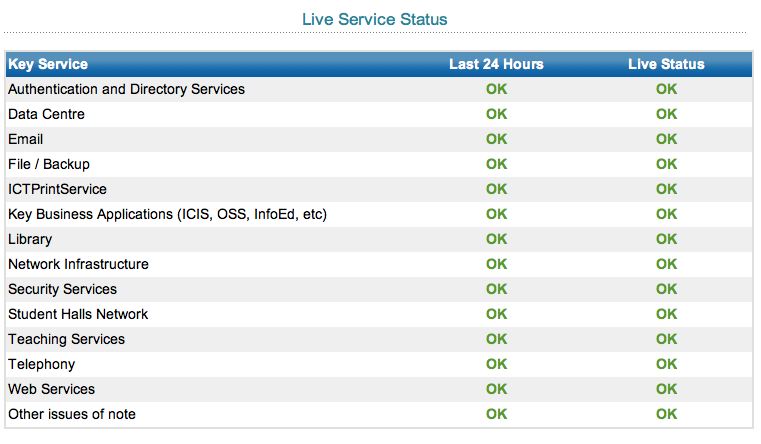The image size is (761, 444).
Task: Click Student Halls Network service
Action: pyautogui.click(x=78, y=314)
